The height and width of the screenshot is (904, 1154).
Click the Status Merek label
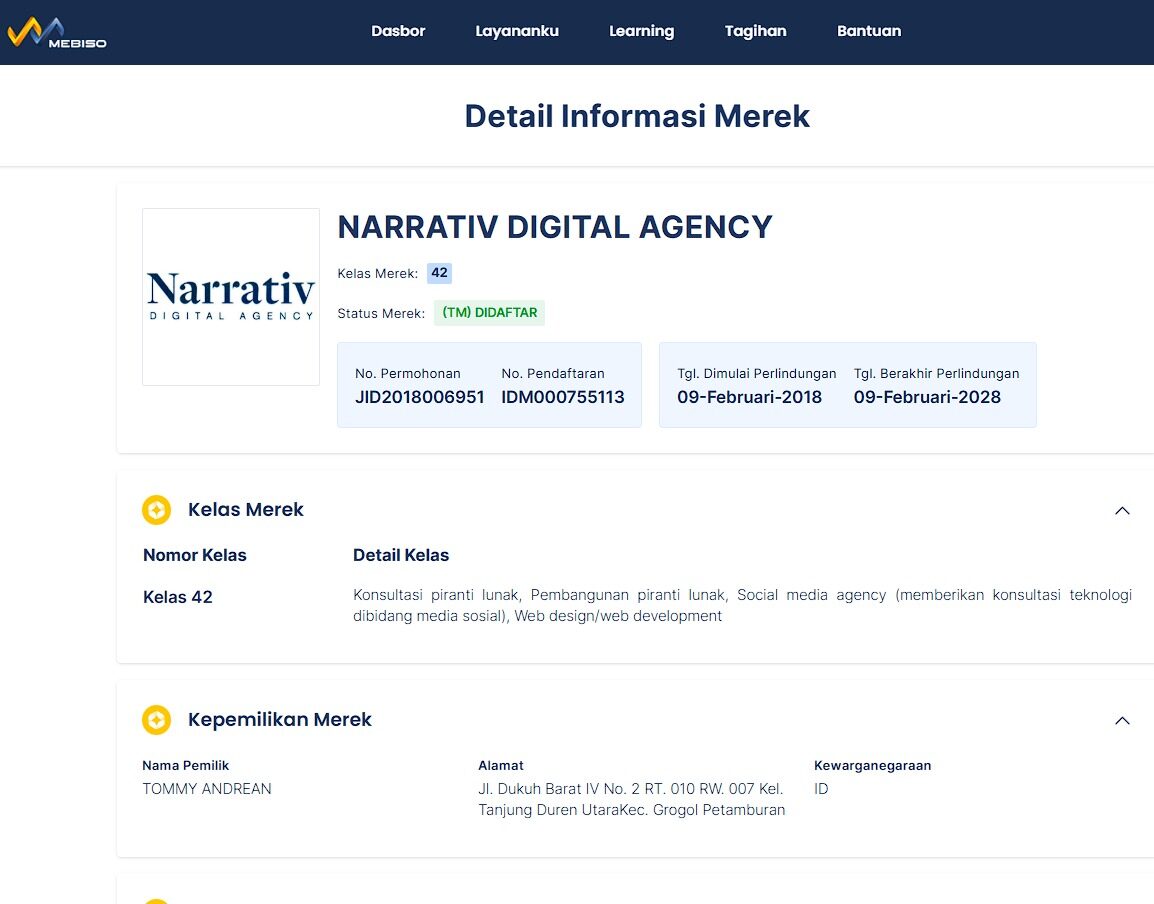(x=381, y=314)
